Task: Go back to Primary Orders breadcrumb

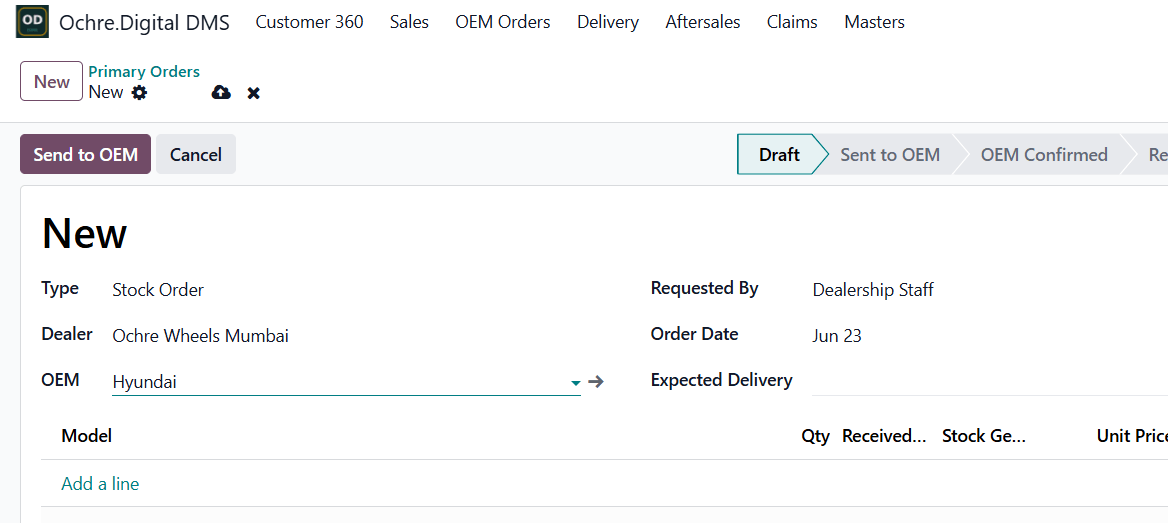Action: coord(145,72)
